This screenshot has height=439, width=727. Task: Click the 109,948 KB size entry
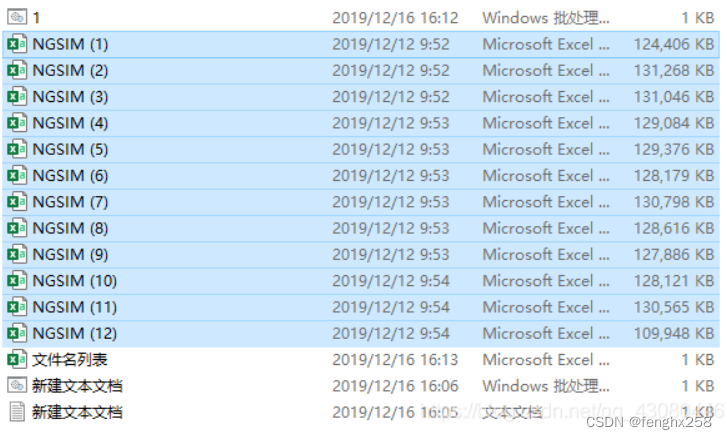click(x=673, y=333)
